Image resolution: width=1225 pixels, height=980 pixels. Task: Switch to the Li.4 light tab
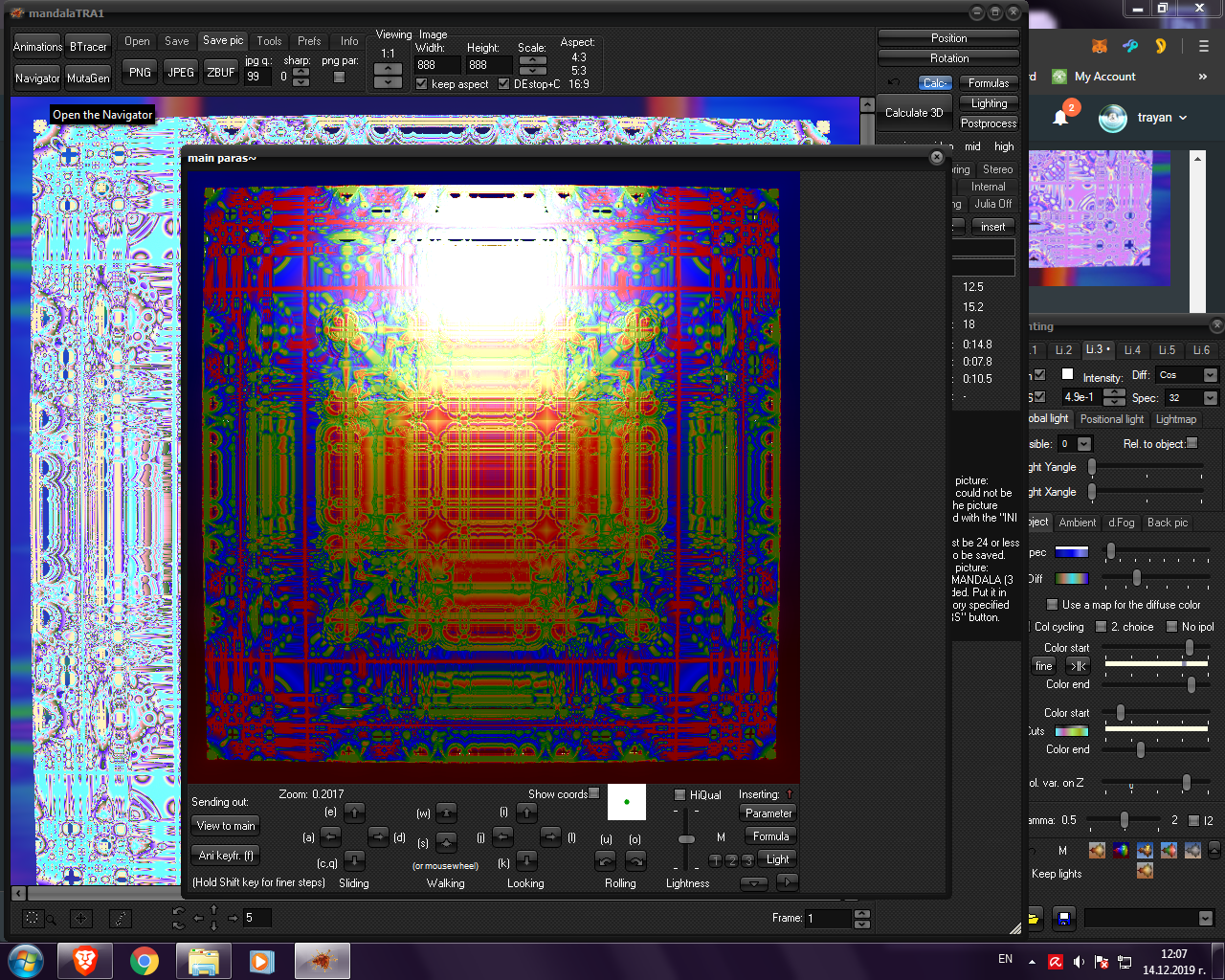[1132, 350]
